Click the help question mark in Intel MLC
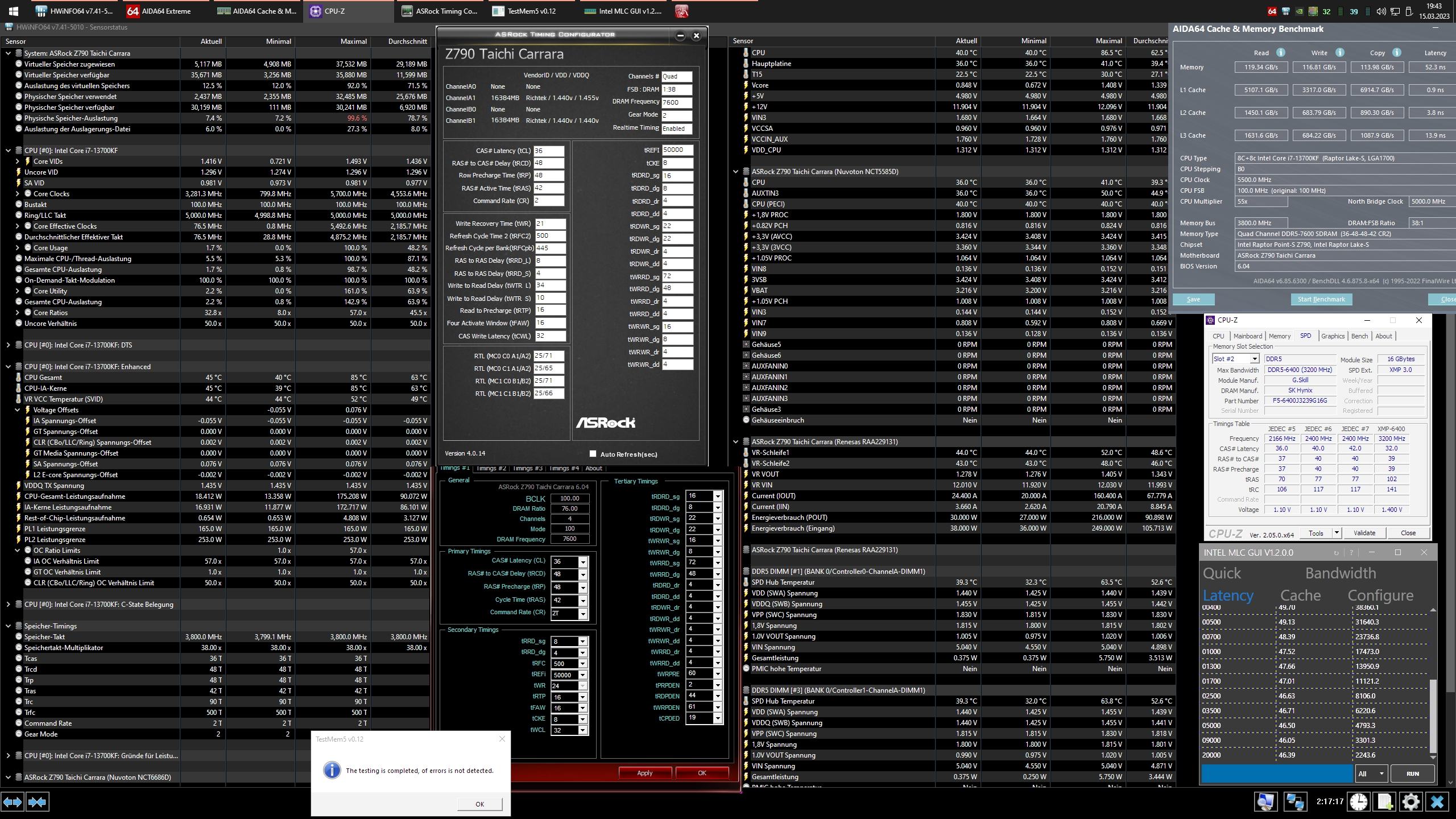 click(1351, 553)
